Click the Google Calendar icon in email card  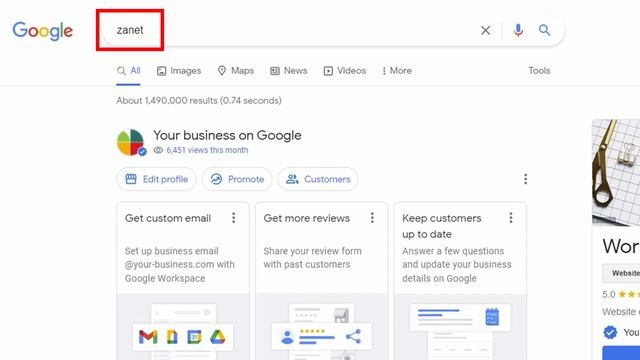coord(194,337)
